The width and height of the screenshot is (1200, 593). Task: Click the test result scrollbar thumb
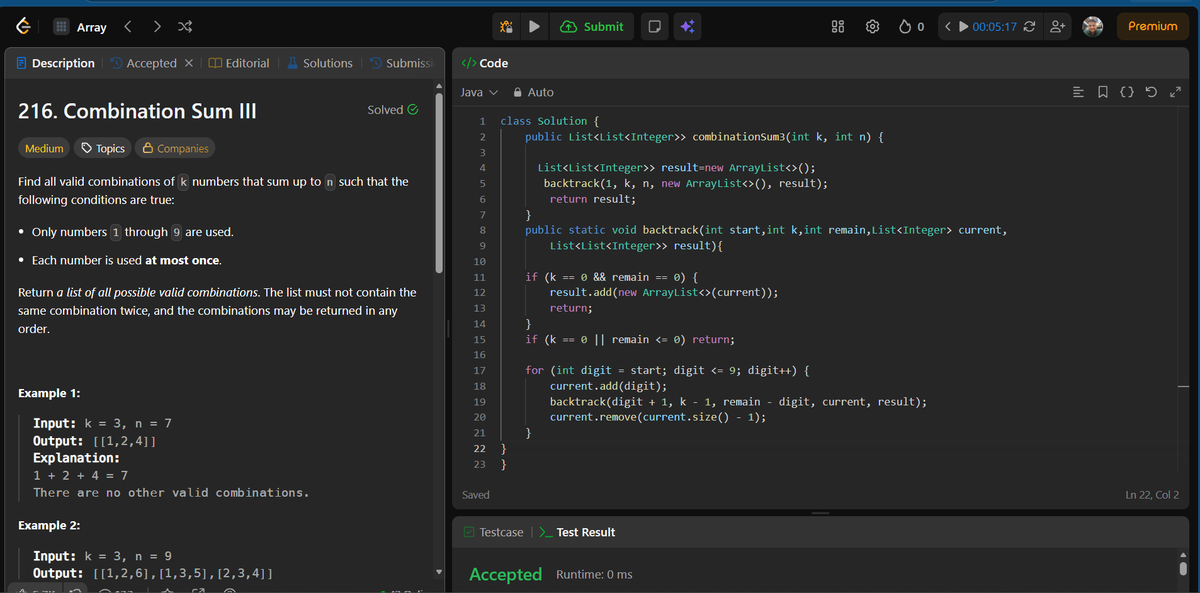pos(1184,569)
